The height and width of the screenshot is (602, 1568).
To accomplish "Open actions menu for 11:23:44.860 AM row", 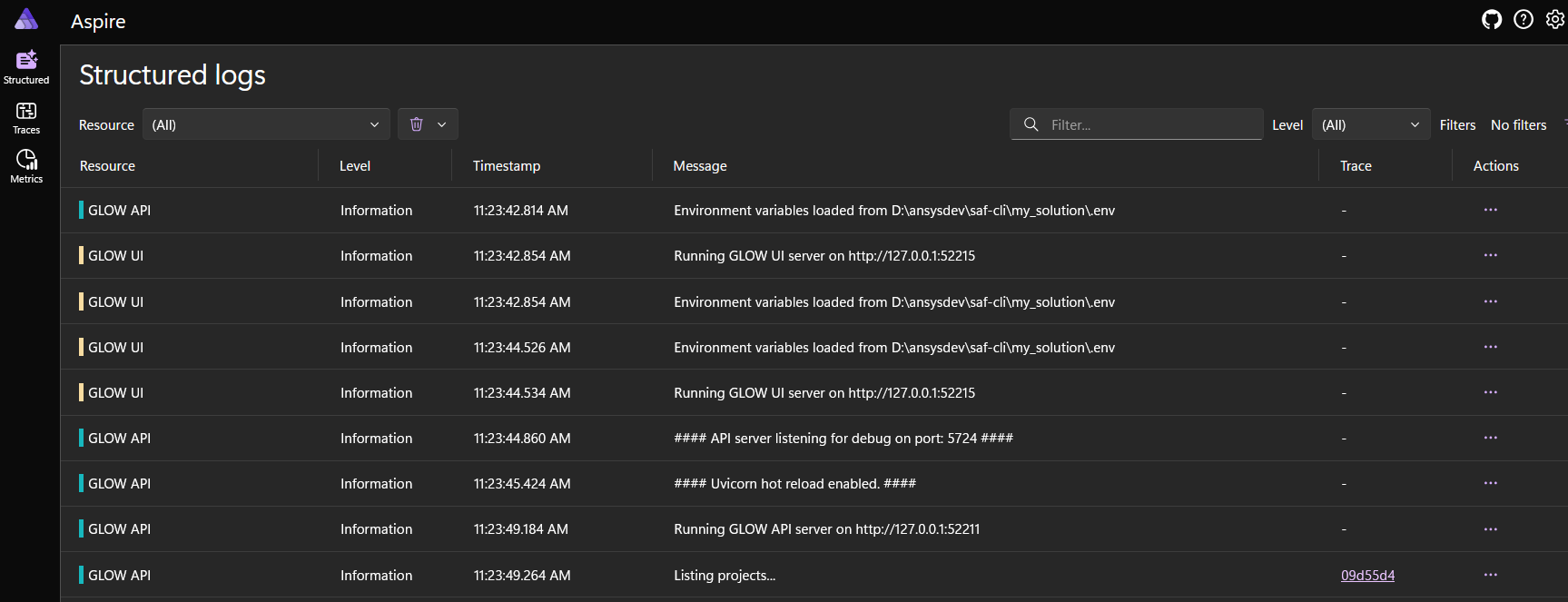I will 1491,438.
